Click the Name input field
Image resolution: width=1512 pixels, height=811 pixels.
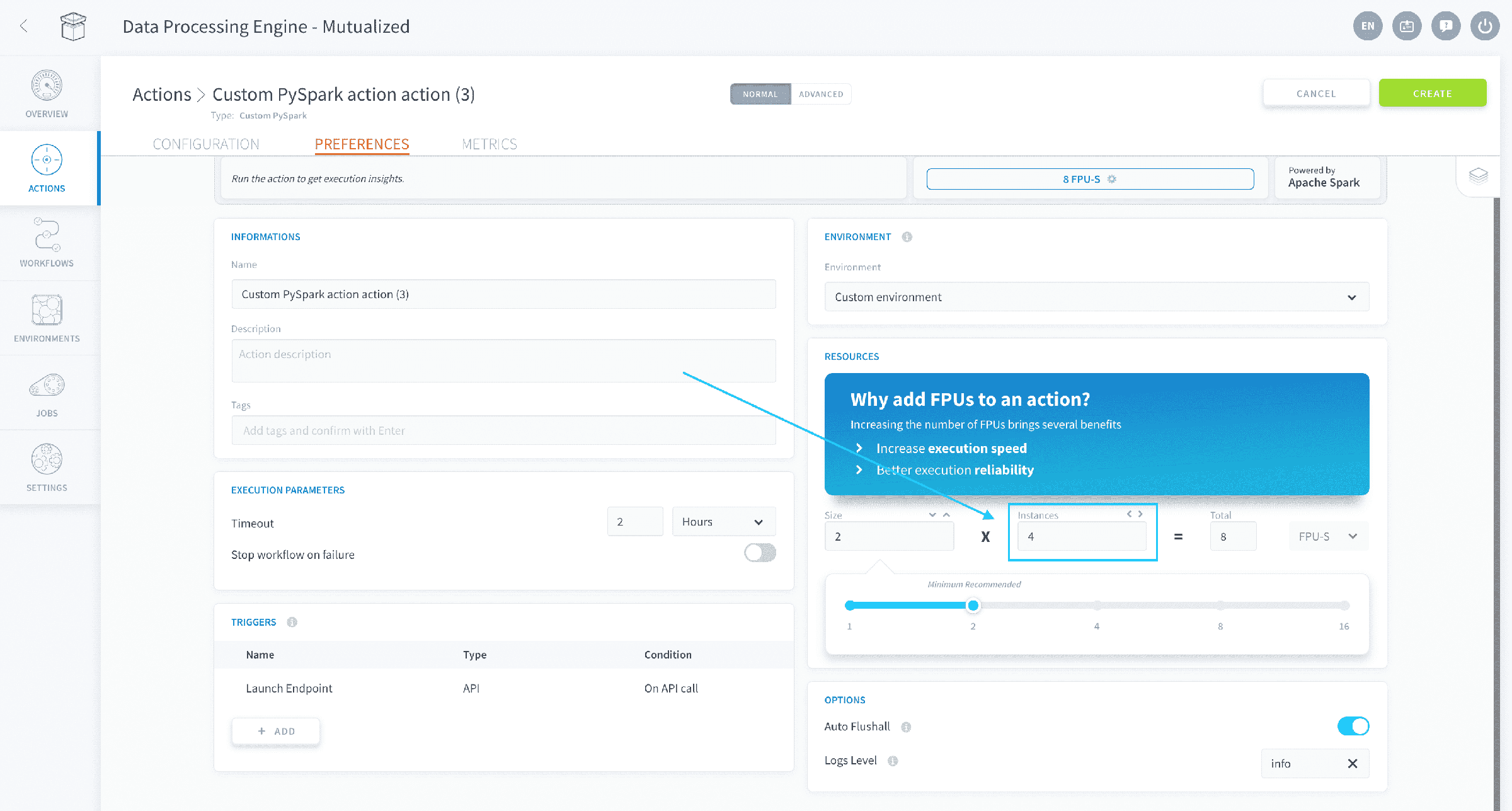click(x=503, y=294)
